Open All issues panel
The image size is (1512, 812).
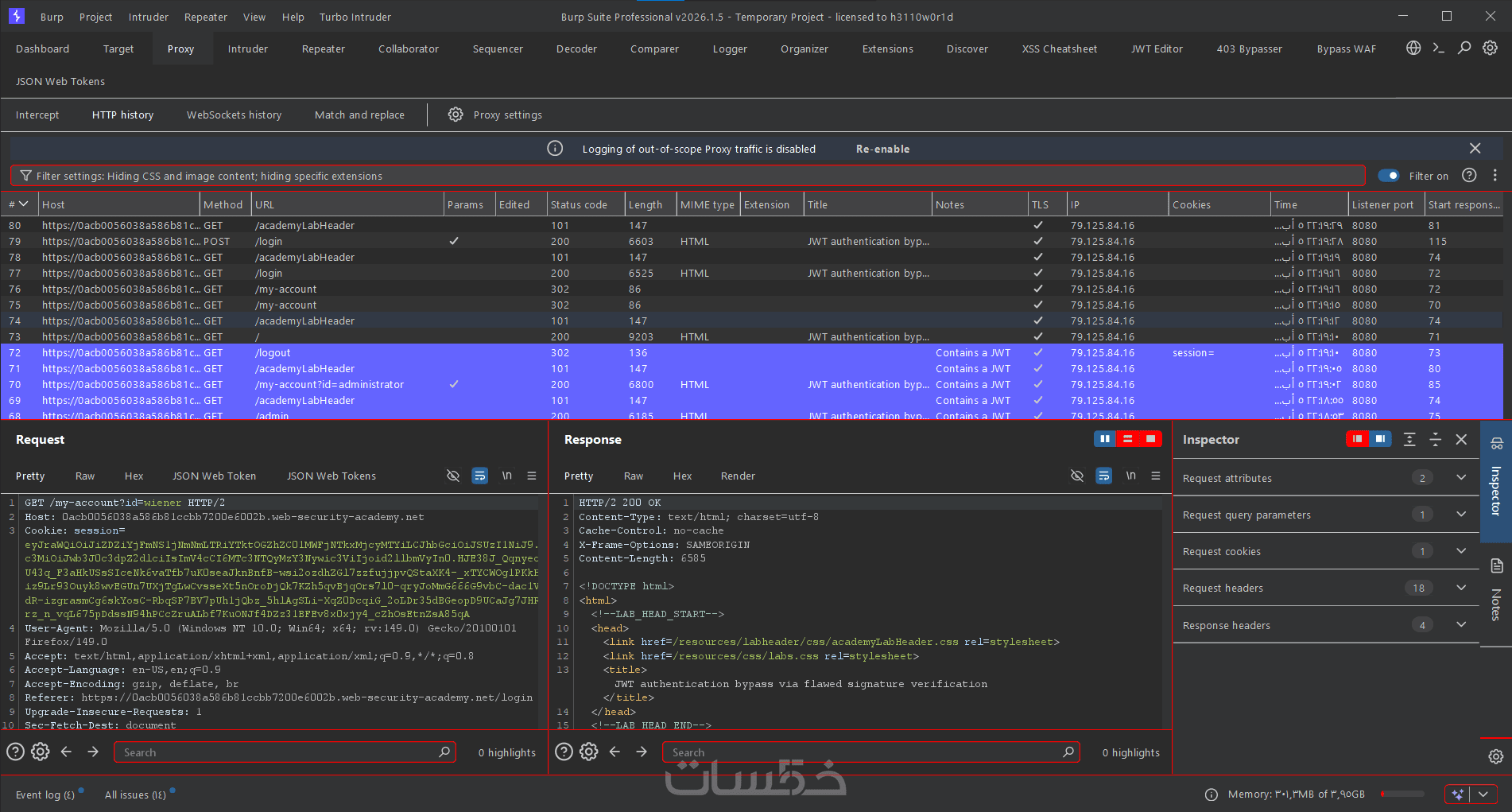click(x=136, y=795)
